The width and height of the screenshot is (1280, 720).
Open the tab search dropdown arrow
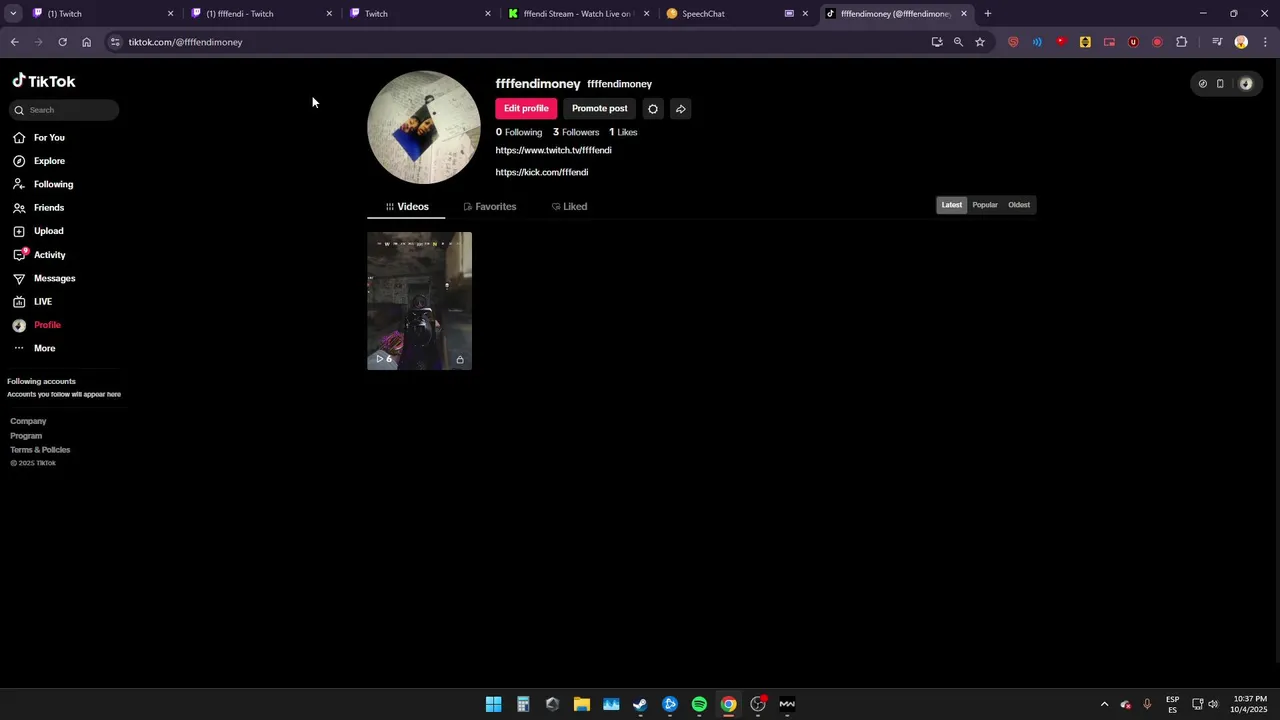click(13, 14)
